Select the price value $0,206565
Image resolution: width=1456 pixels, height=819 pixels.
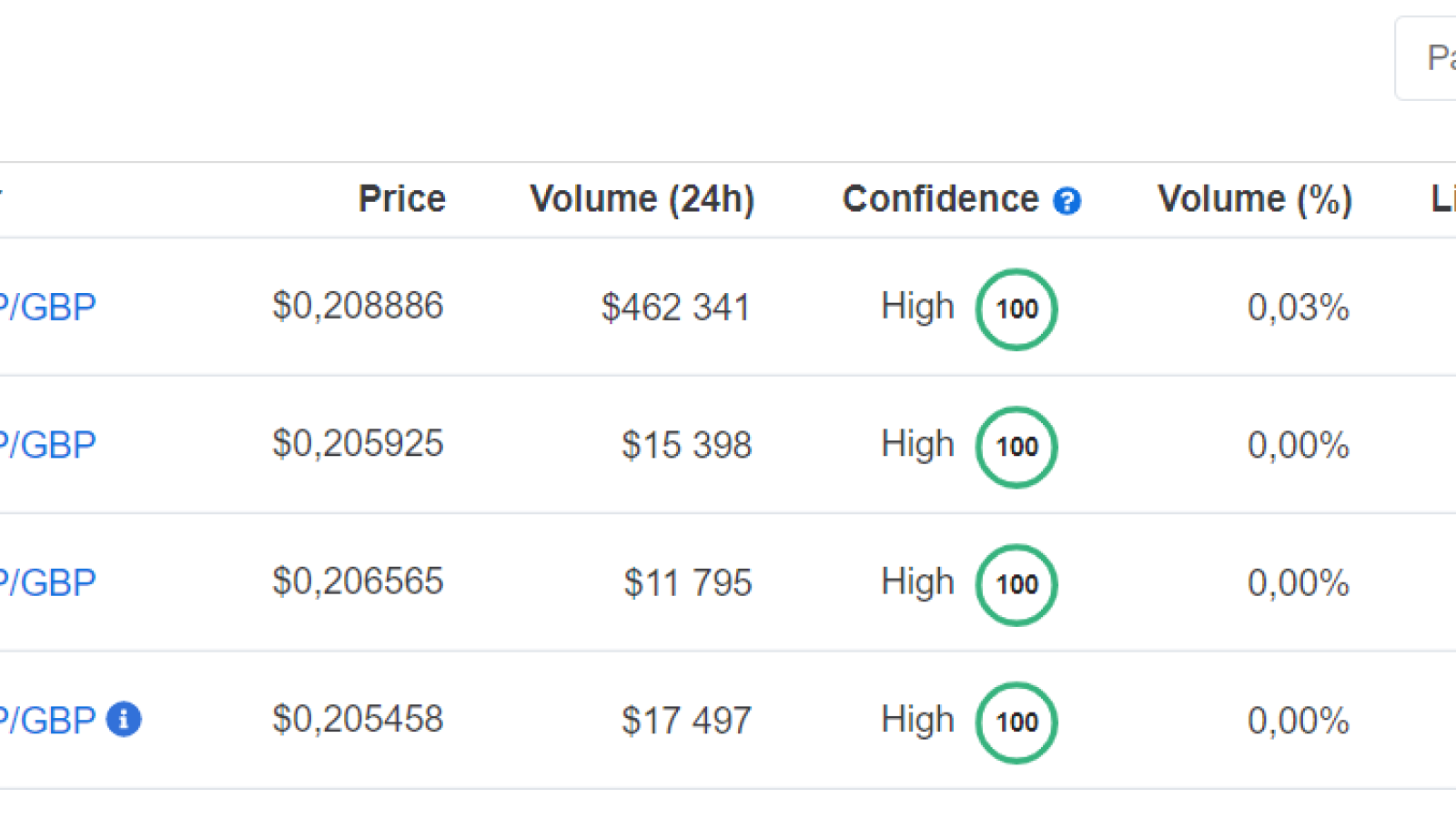[x=358, y=581]
